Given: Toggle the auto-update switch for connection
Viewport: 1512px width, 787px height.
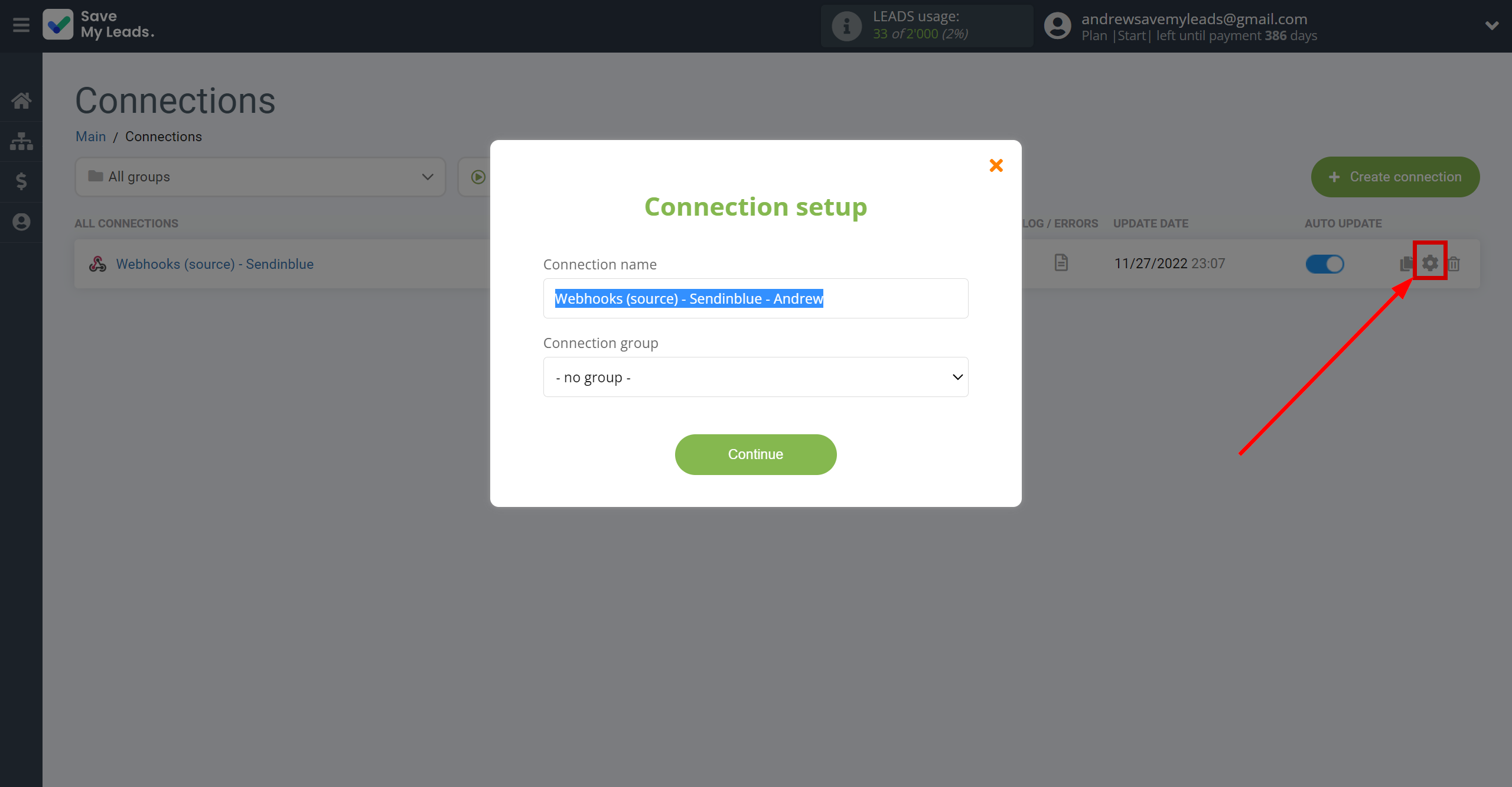Looking at the screenshot, I should pyautogui.click(x=1325, y=262).
